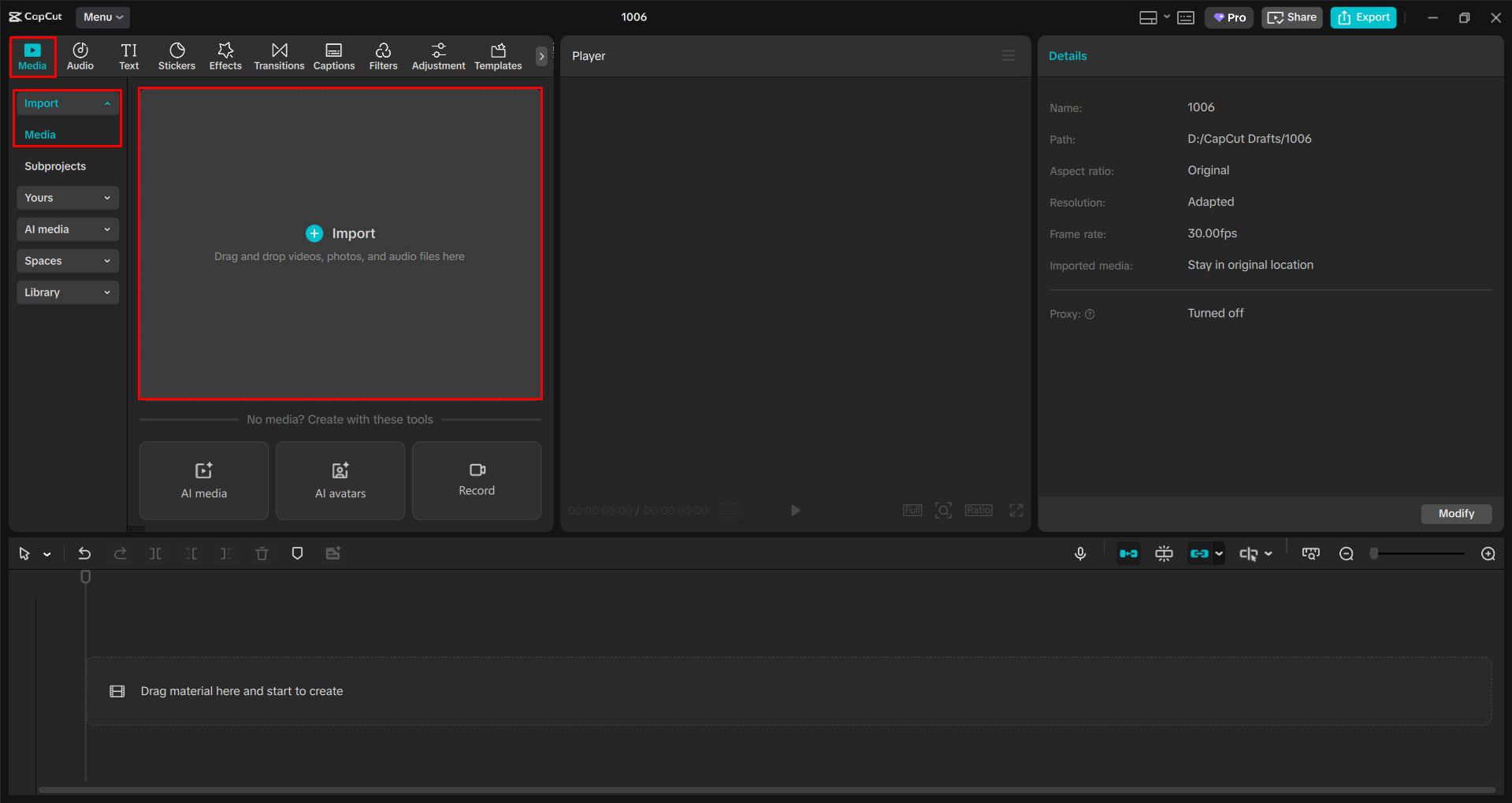
Task: Open the Spaces dropdown
Action: click(x=67, y=260)
